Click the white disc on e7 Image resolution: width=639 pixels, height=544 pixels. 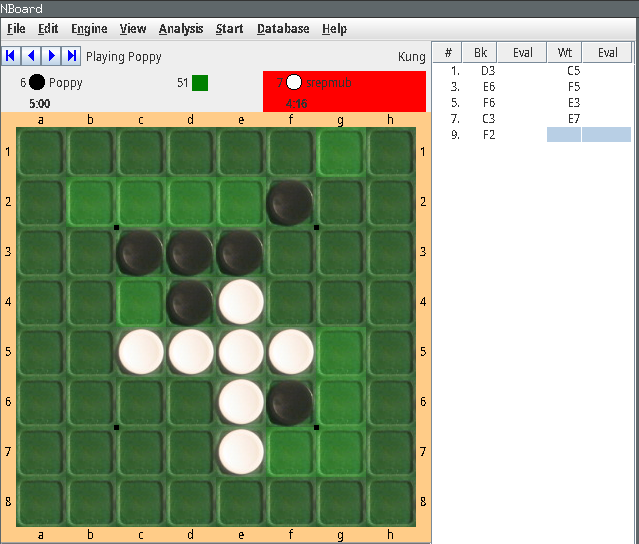(241, 451)
